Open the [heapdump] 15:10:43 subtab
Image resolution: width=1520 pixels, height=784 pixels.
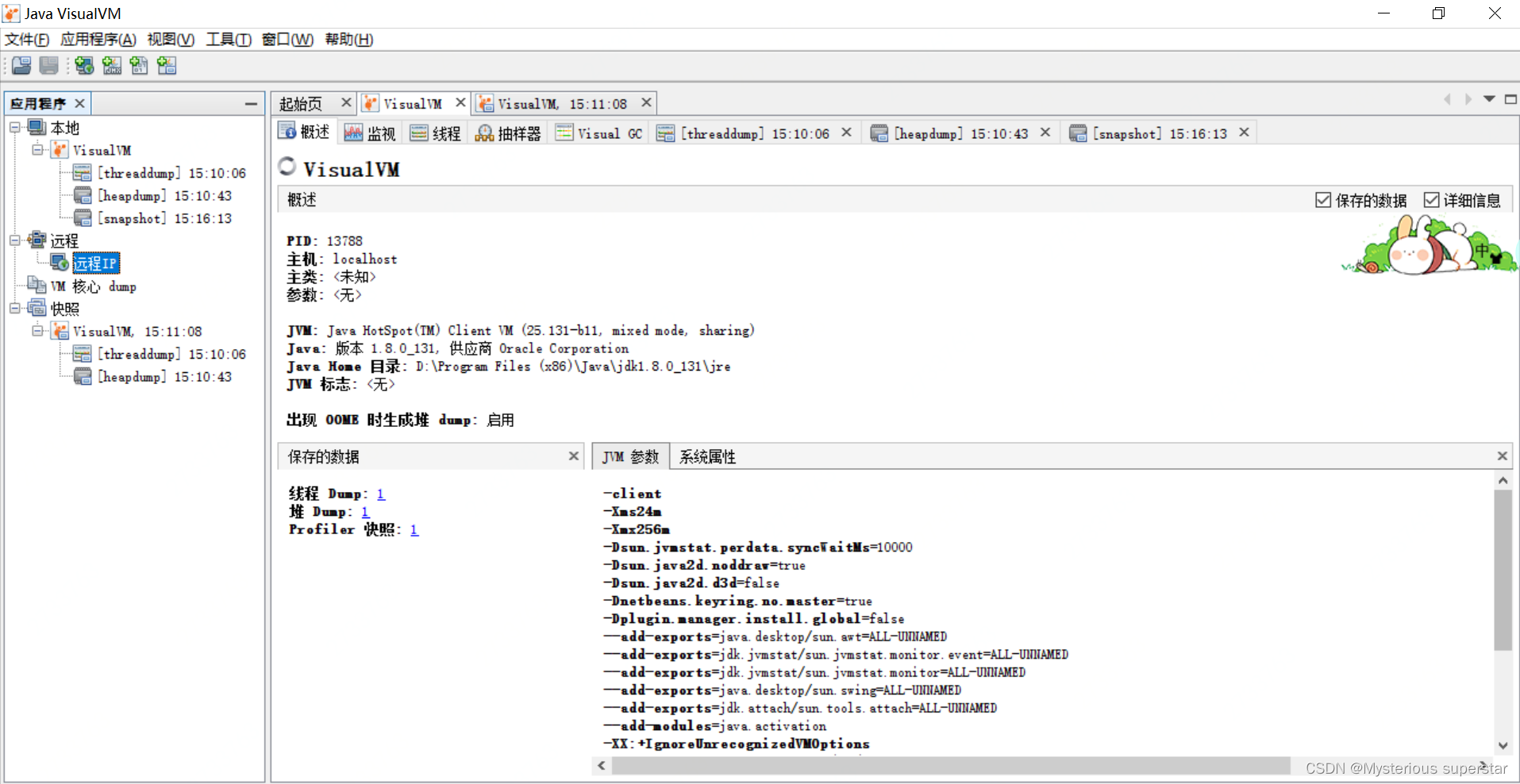961,133
